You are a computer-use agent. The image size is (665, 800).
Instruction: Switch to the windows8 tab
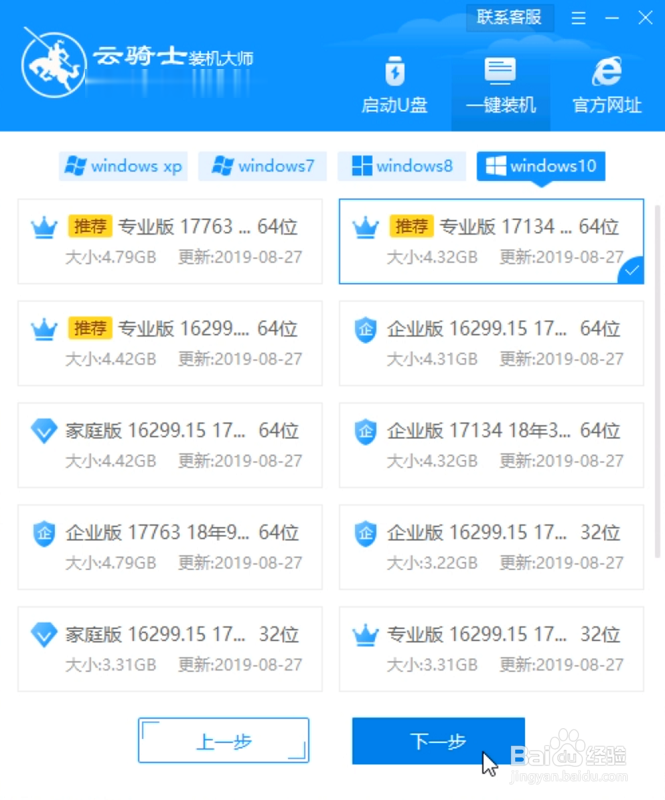point(402,166)
